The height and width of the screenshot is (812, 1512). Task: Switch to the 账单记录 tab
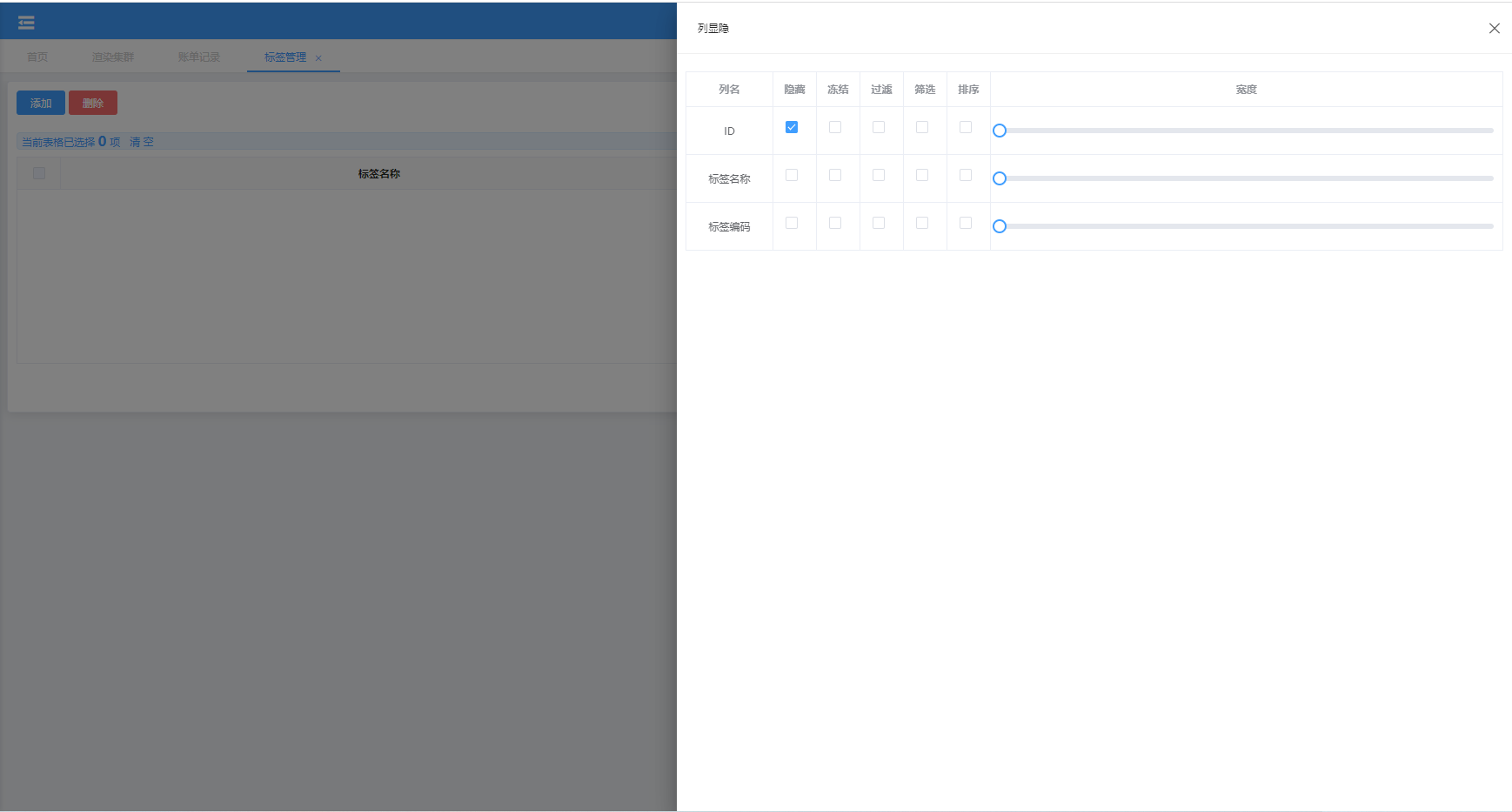pos(199,57)
